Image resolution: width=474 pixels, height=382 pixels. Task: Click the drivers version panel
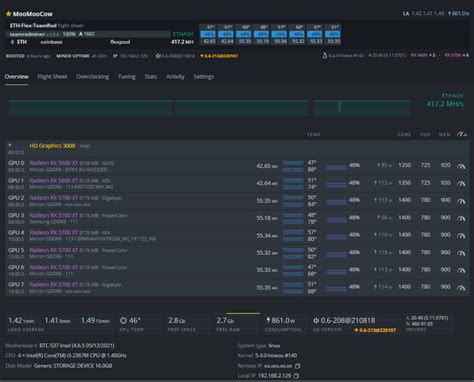(x=427, y=324)
